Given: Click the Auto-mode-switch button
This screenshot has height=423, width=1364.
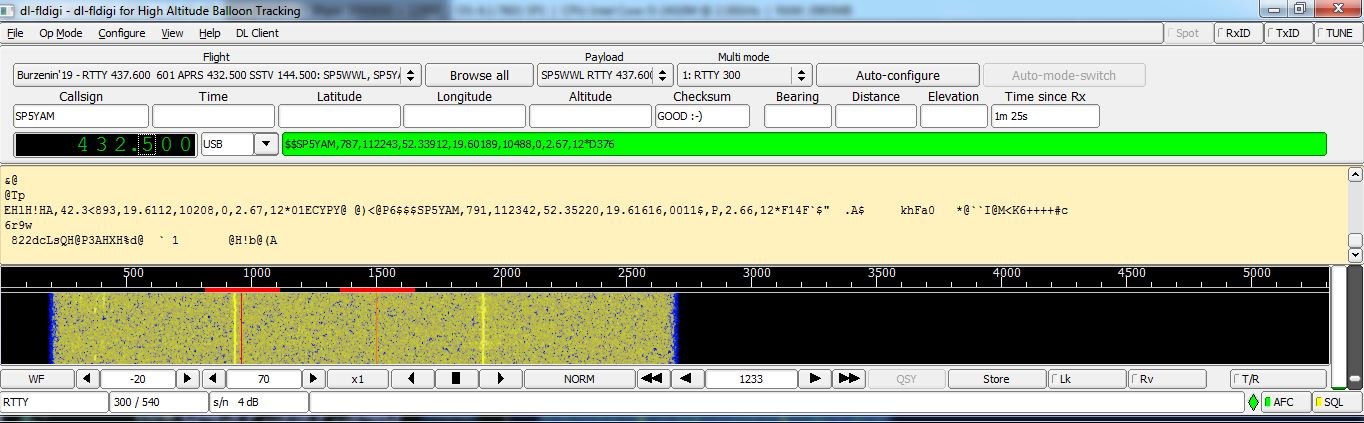Looking at the screenshot, I should pos(1064,75).
